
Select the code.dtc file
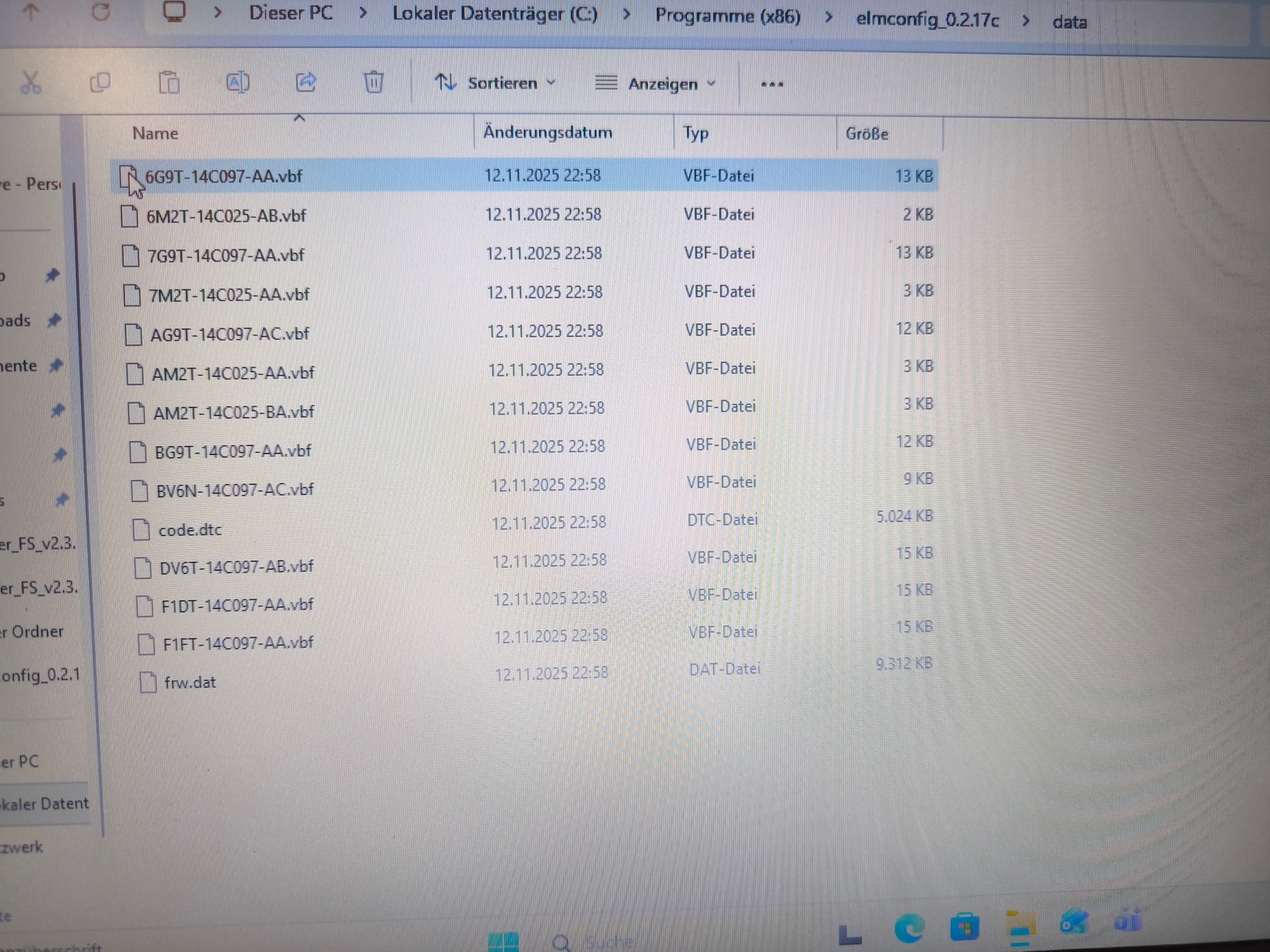pos(190,530)
